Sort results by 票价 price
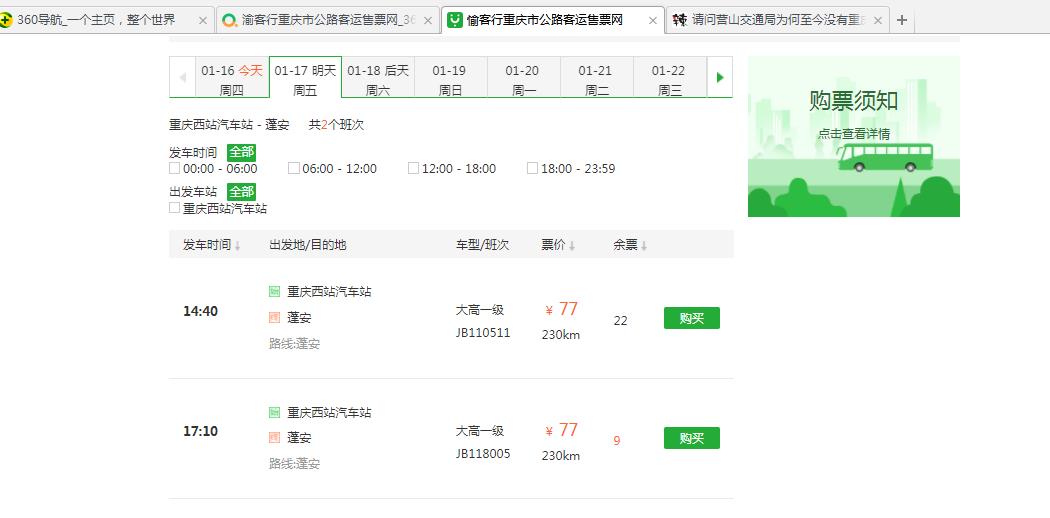 tap(559, 245)
